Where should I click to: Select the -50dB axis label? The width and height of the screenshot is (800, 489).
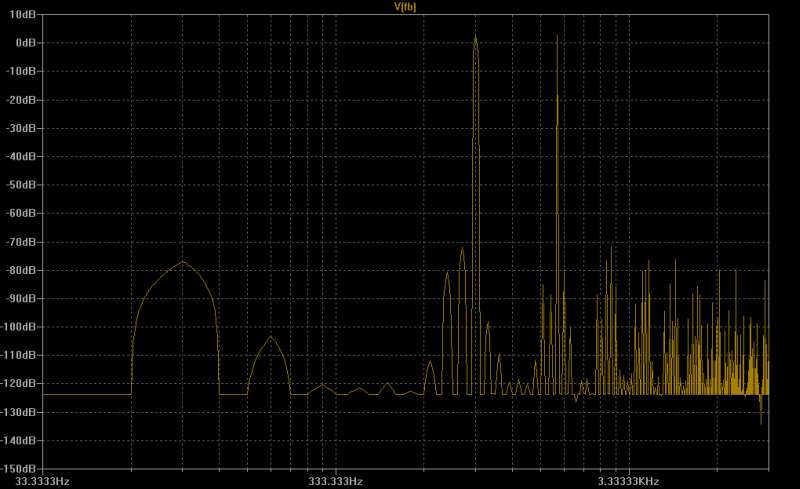tap(21, 185)
